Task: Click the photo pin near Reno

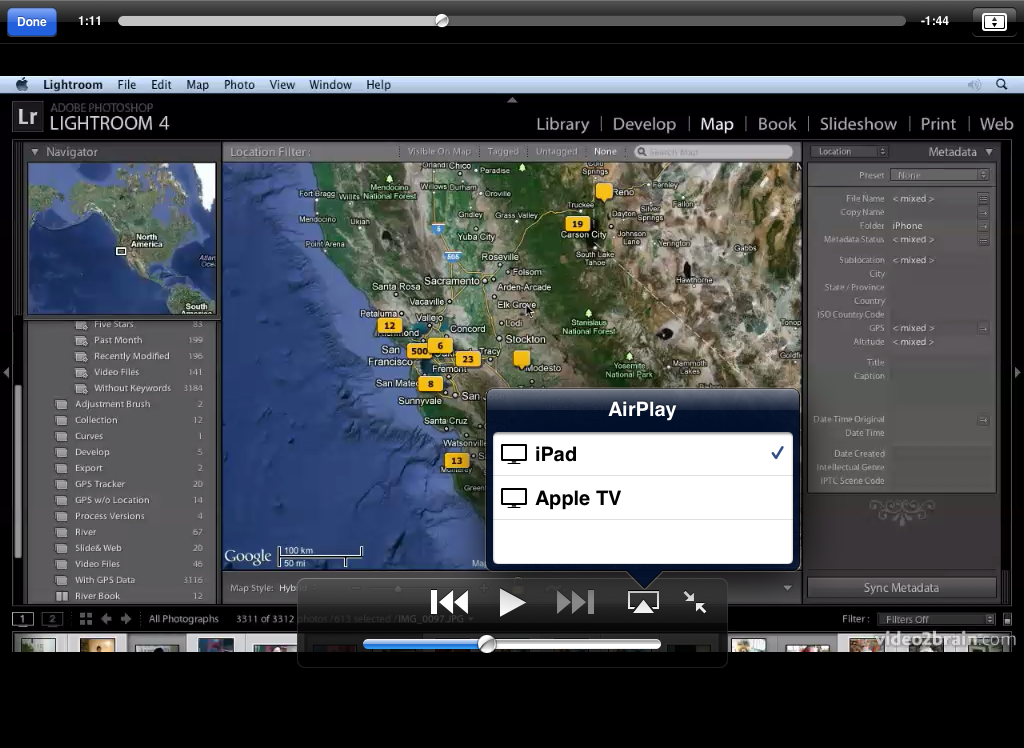Action: tap(604, 191)
